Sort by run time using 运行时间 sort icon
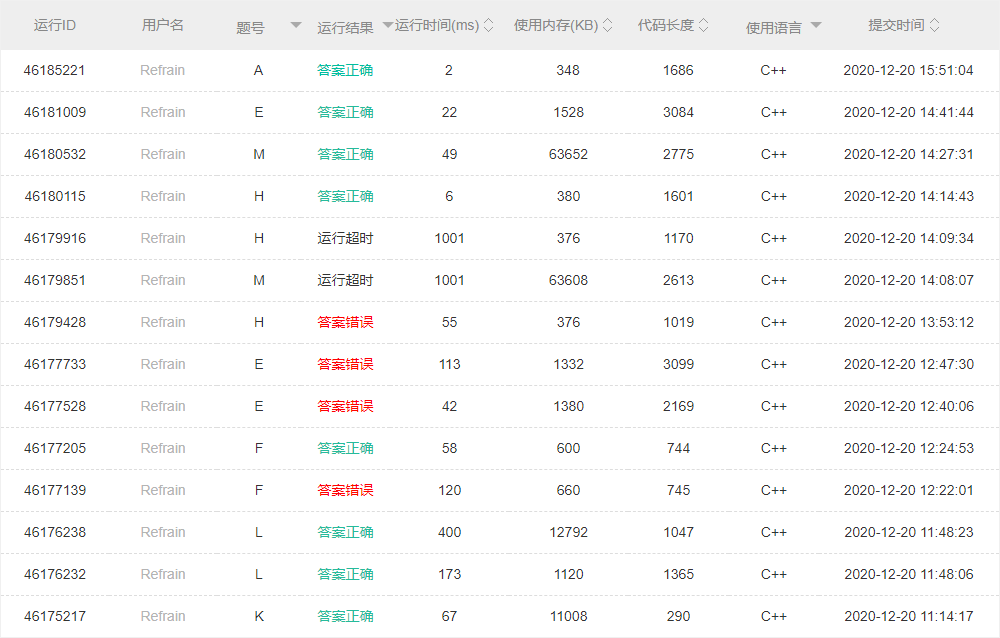 pos(488,26)
